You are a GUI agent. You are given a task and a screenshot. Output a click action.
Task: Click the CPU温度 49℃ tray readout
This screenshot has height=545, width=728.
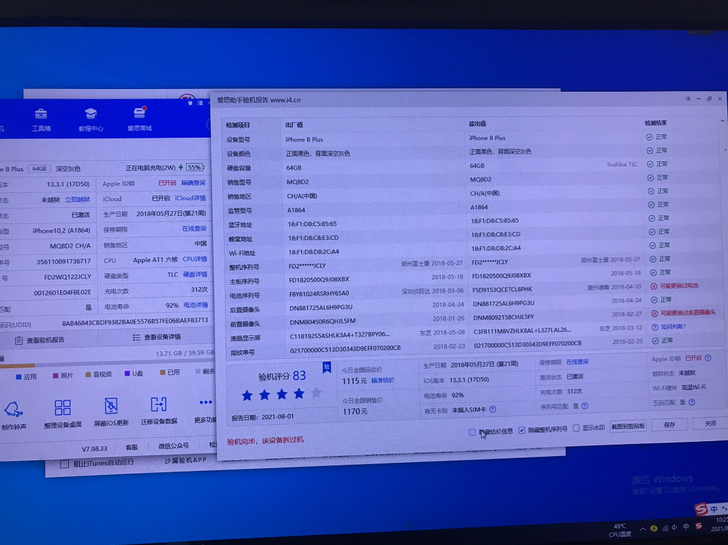tap(620, 530)
